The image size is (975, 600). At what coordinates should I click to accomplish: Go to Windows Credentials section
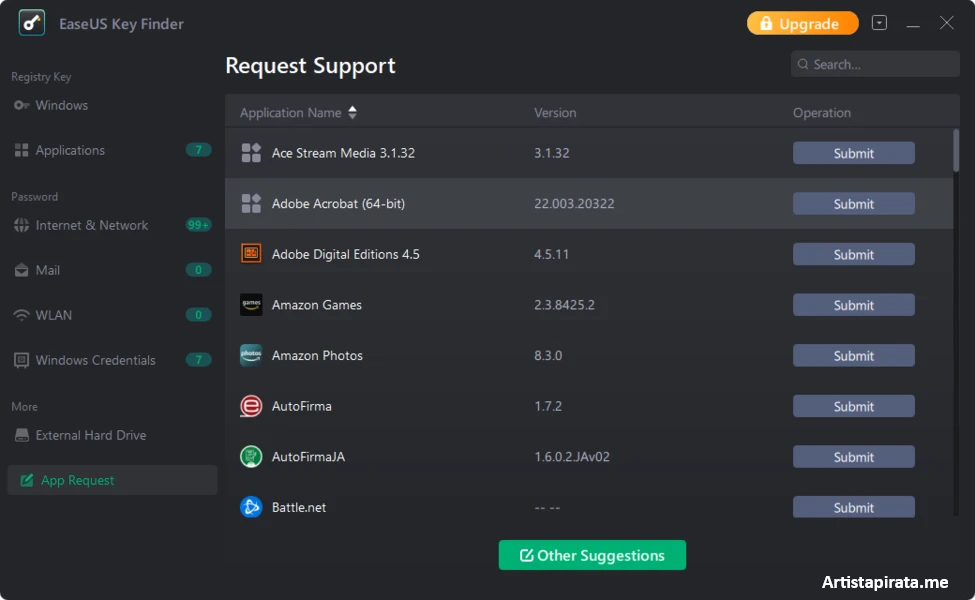coord(95,360)
